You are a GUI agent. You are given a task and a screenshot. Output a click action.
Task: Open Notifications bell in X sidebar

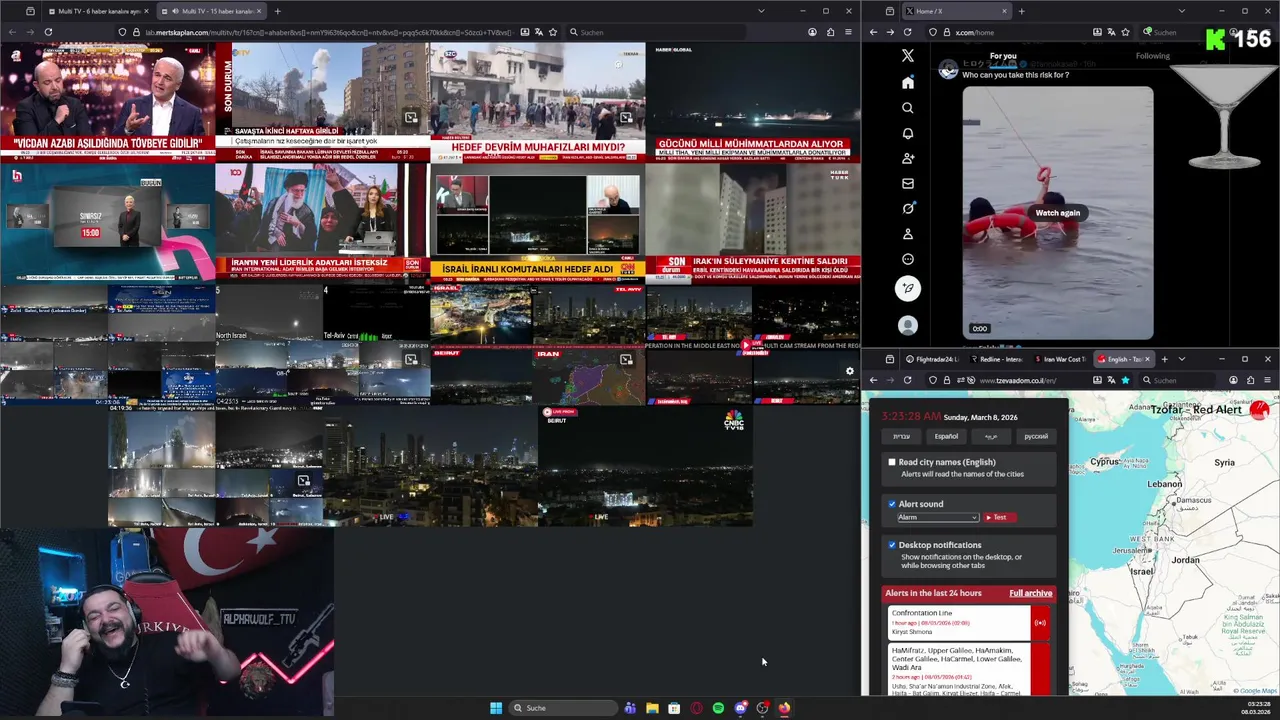pyautogui.click(x=907, y=133)
